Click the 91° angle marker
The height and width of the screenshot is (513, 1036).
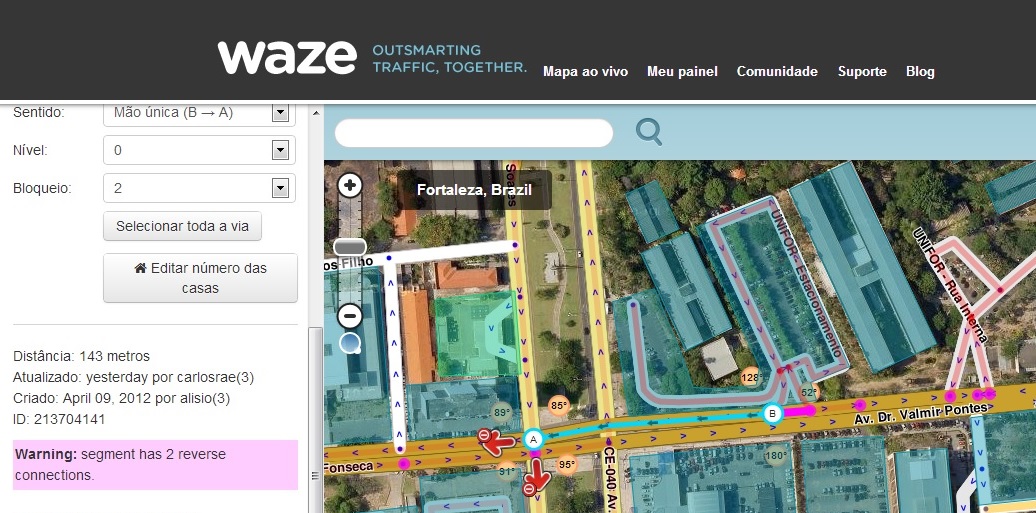(x=507, y=472)
